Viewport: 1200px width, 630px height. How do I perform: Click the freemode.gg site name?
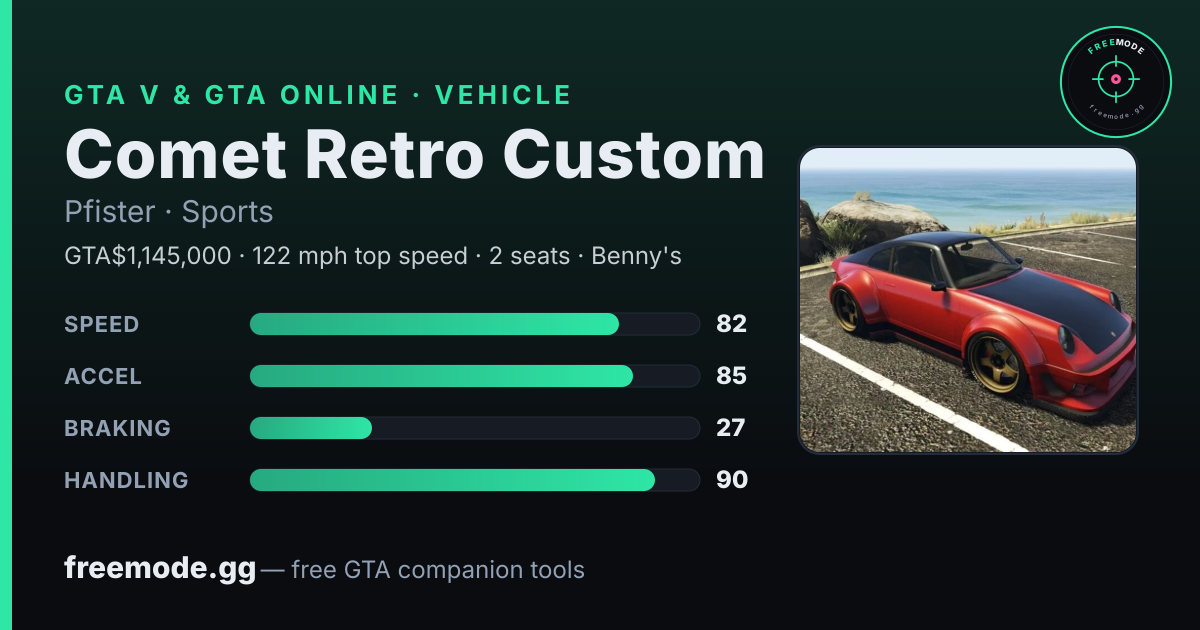coord(160,569)
